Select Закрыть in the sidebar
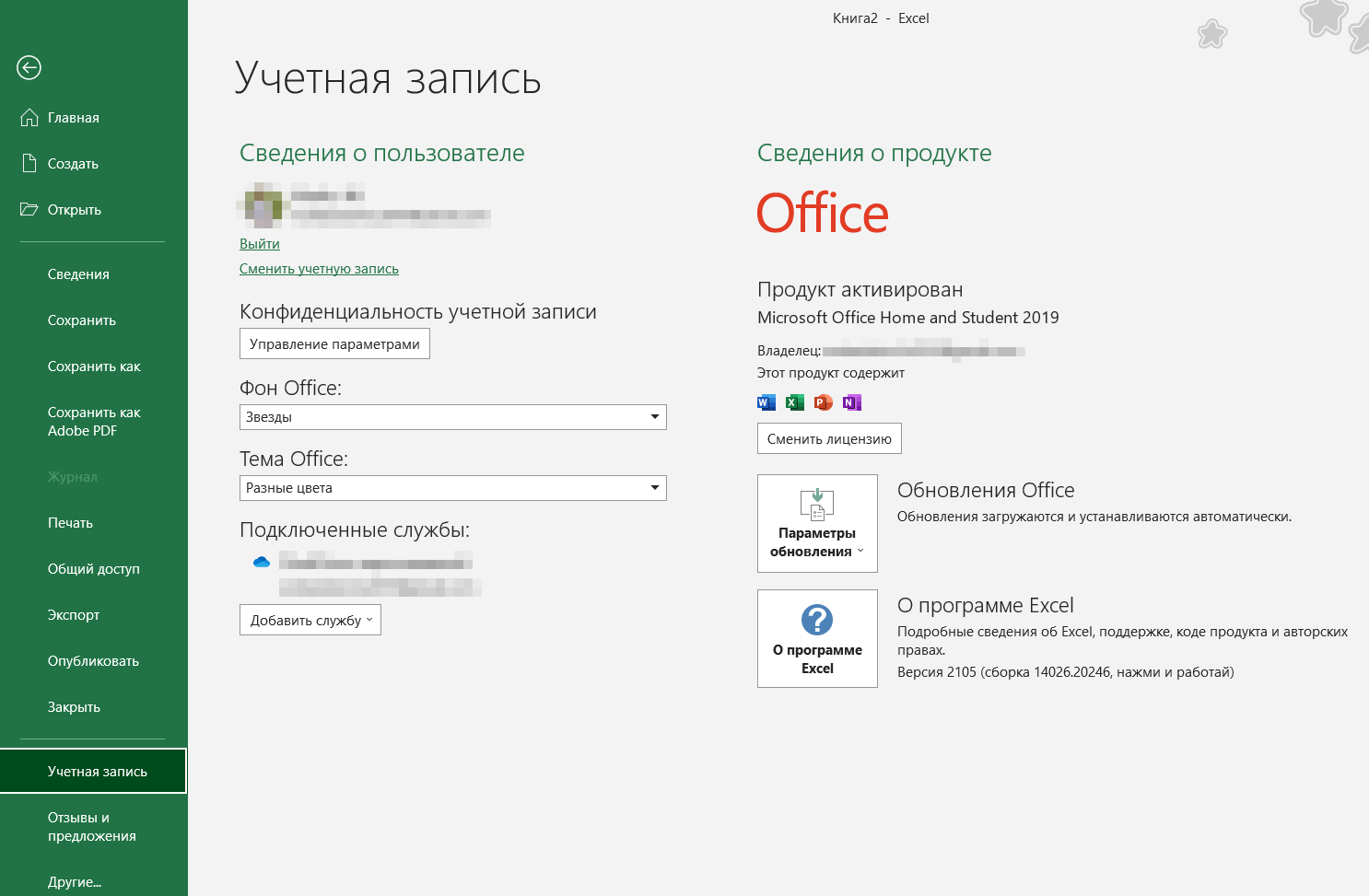 [93, 706]
